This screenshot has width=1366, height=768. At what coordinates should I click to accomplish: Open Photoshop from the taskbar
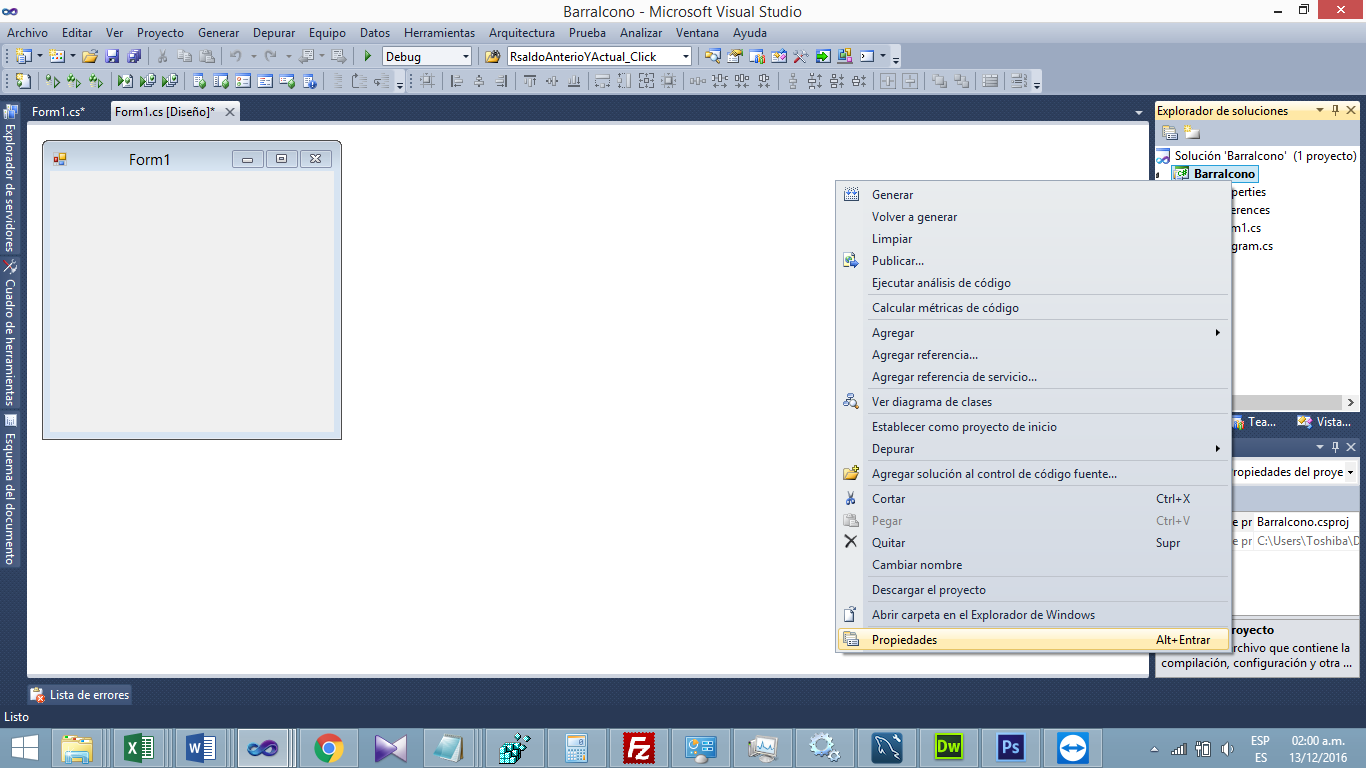pyautogui.click(x=1010, y=747)
